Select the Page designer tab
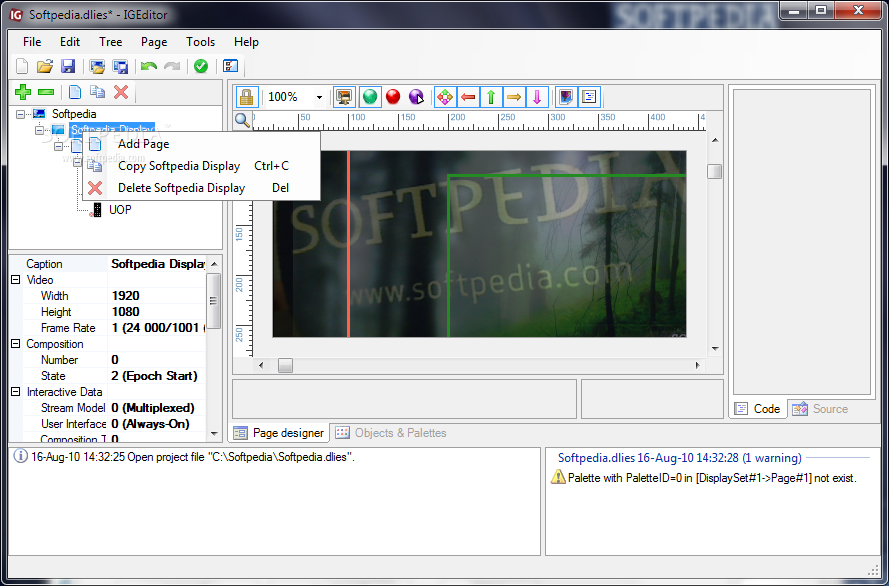889x586 pixels. click(x=280, y=433)
